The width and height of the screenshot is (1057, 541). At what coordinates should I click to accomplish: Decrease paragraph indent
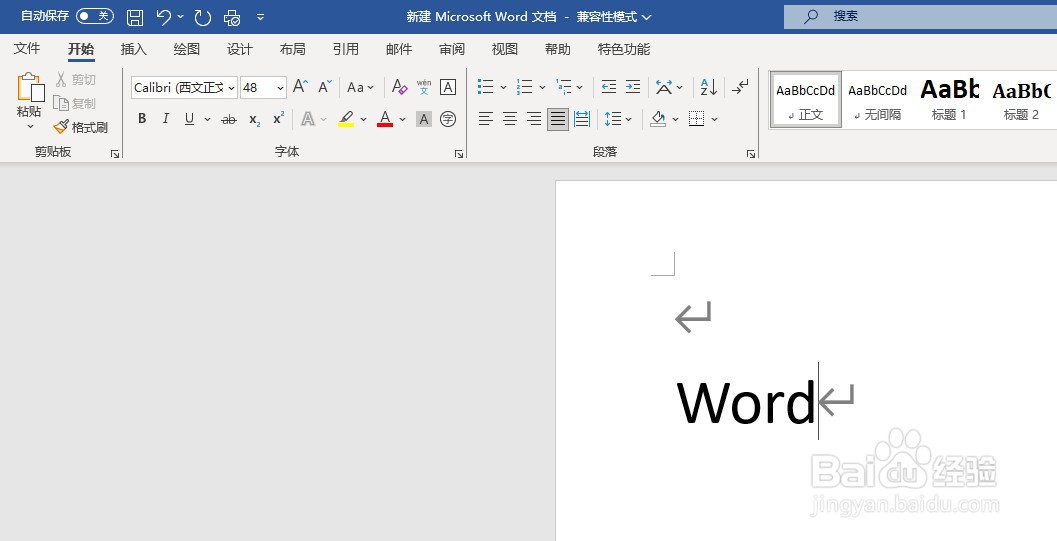[x=609, y=86]
